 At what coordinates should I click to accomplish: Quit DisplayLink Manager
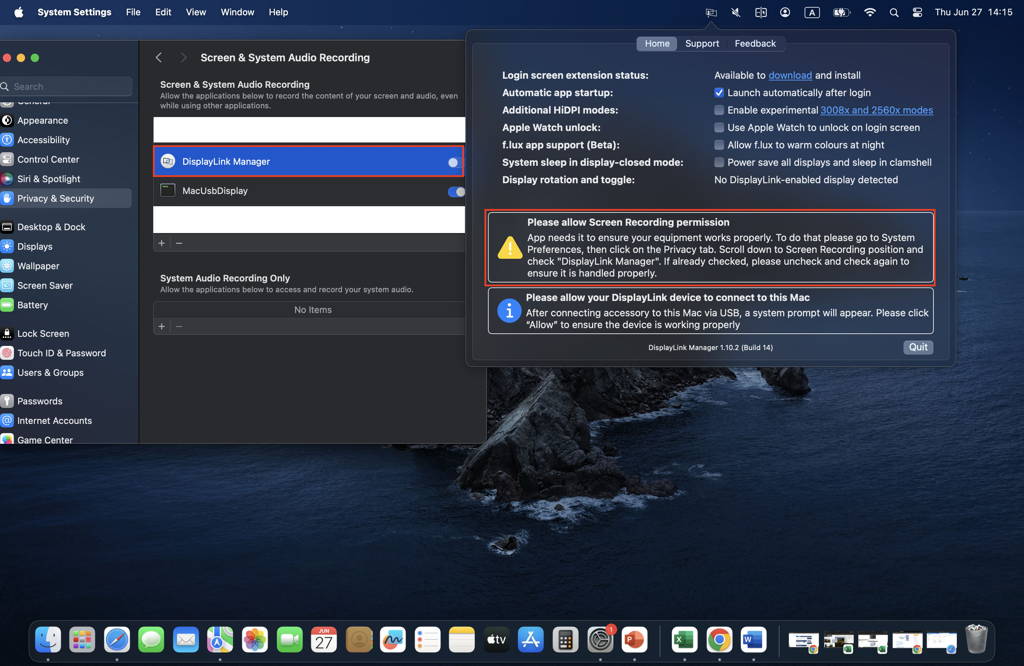pyautogui.click(x=918, y=347)
